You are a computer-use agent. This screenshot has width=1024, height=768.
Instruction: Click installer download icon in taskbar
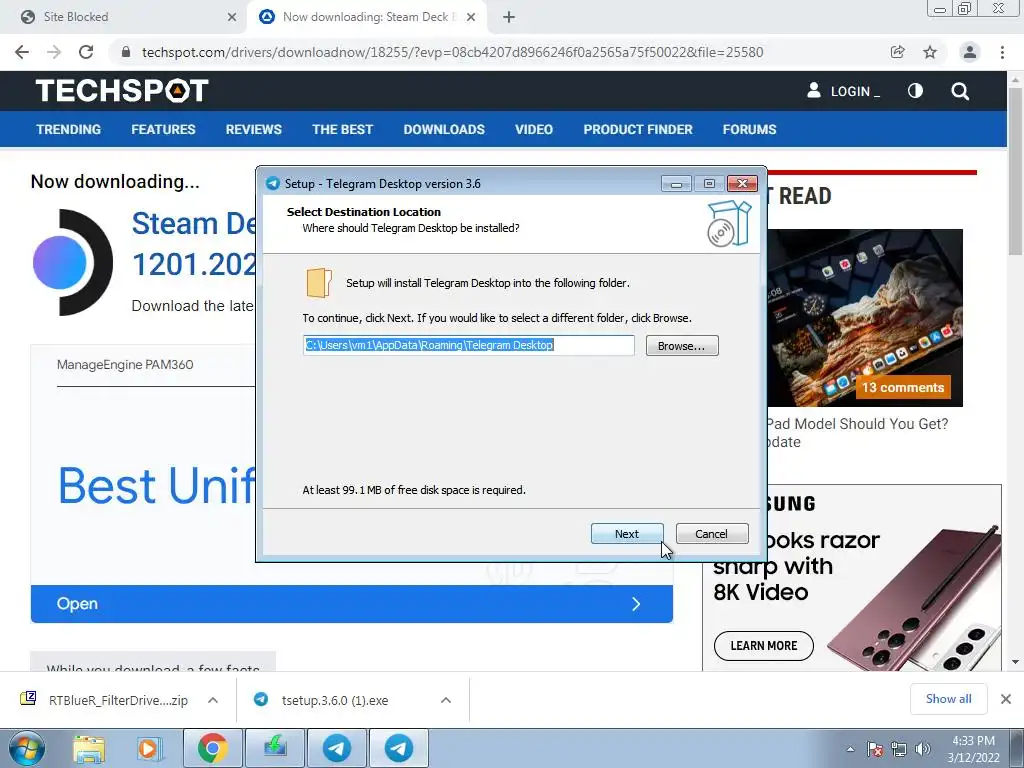(275, 748)
